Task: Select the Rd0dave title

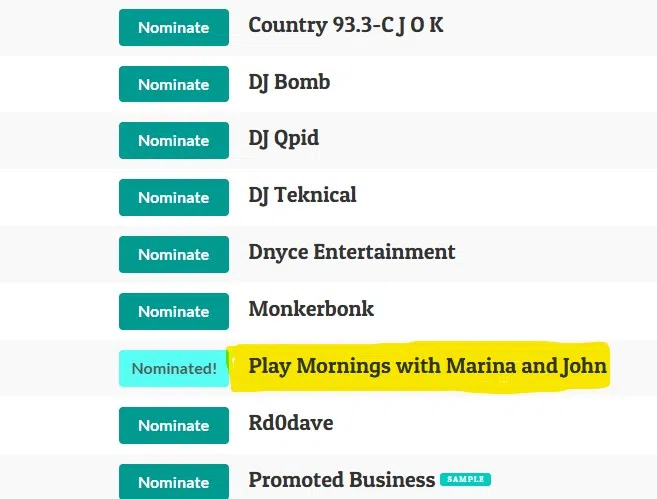Action: click(x=290, y=424)
